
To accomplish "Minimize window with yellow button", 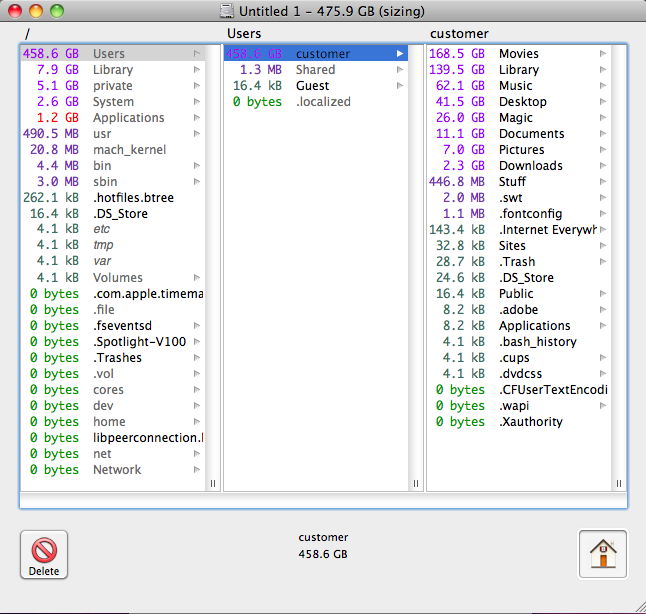I will tap(36, 11).
